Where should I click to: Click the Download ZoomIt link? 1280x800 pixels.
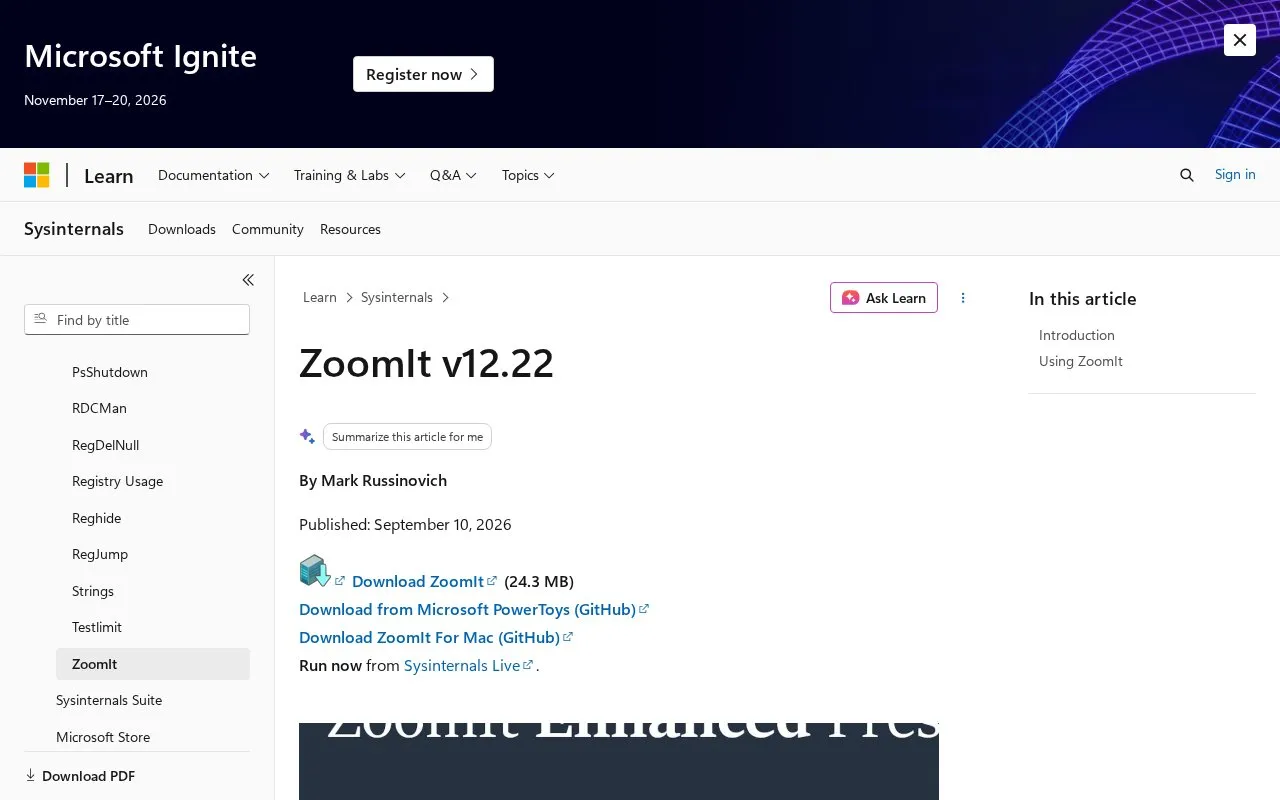click(424, 581)
